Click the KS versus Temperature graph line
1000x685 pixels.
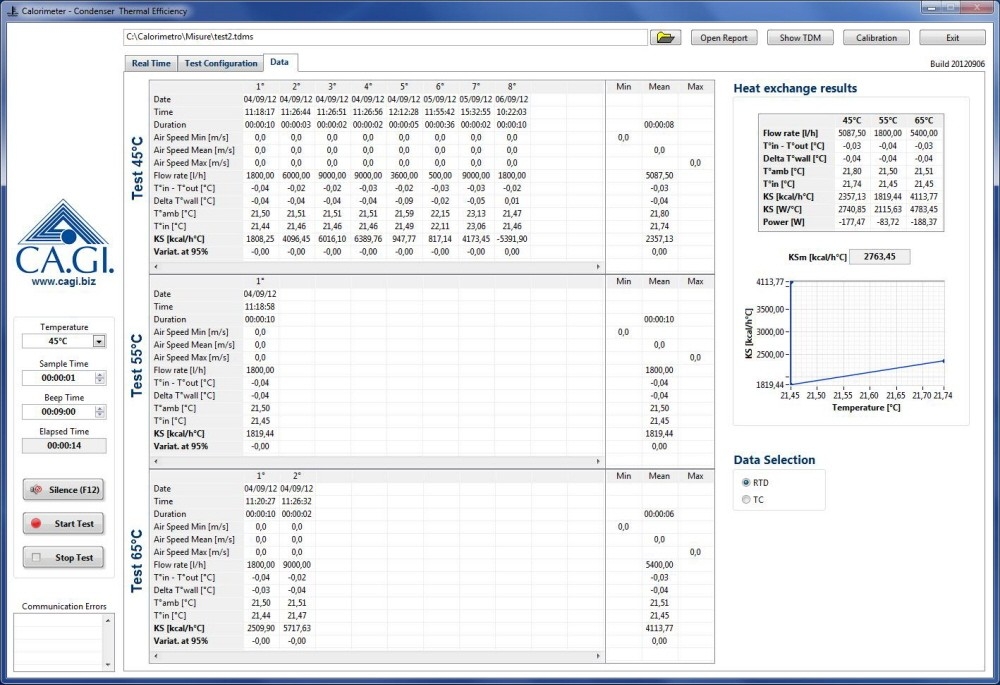[867, 372]
